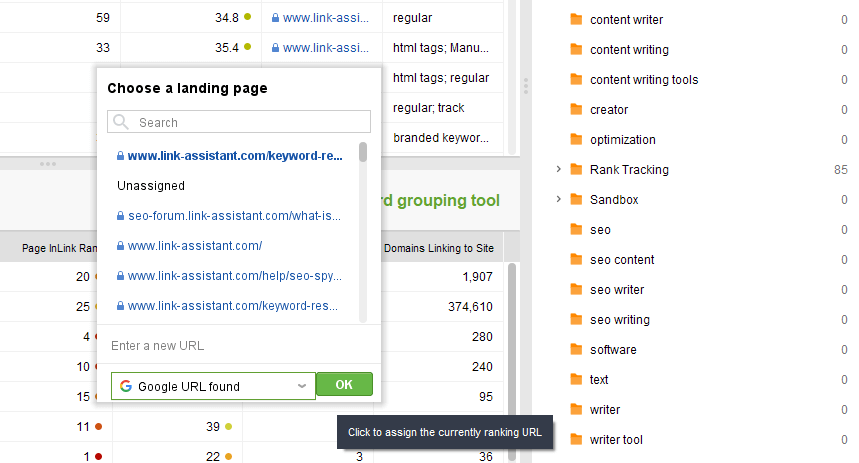Image resolution: width=859 pixels, height=463 pixels.
Task: Click the 'regular; track' cell
Action: 428,108
